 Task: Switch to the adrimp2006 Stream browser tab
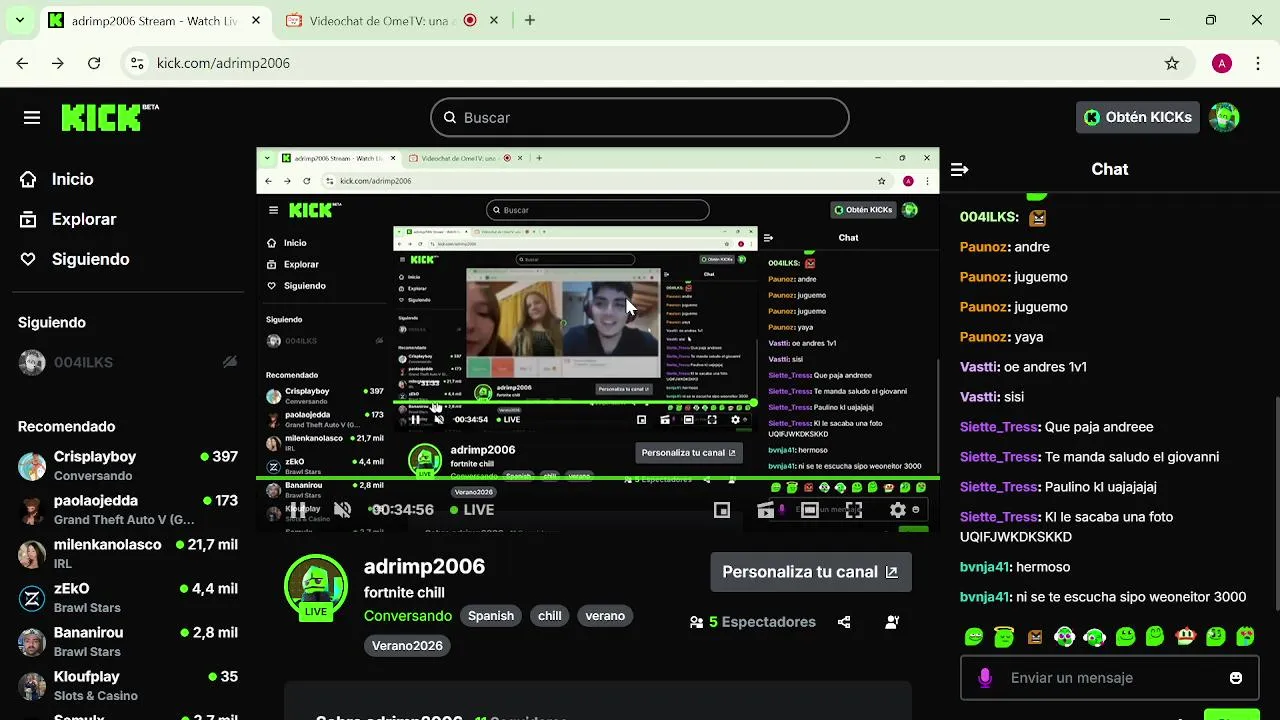point(156,20)
